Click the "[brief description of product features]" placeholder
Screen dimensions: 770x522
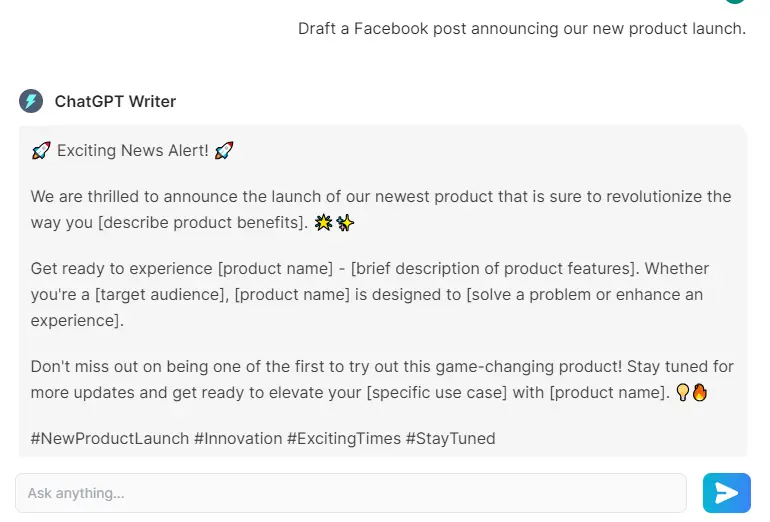click(494, 268)
